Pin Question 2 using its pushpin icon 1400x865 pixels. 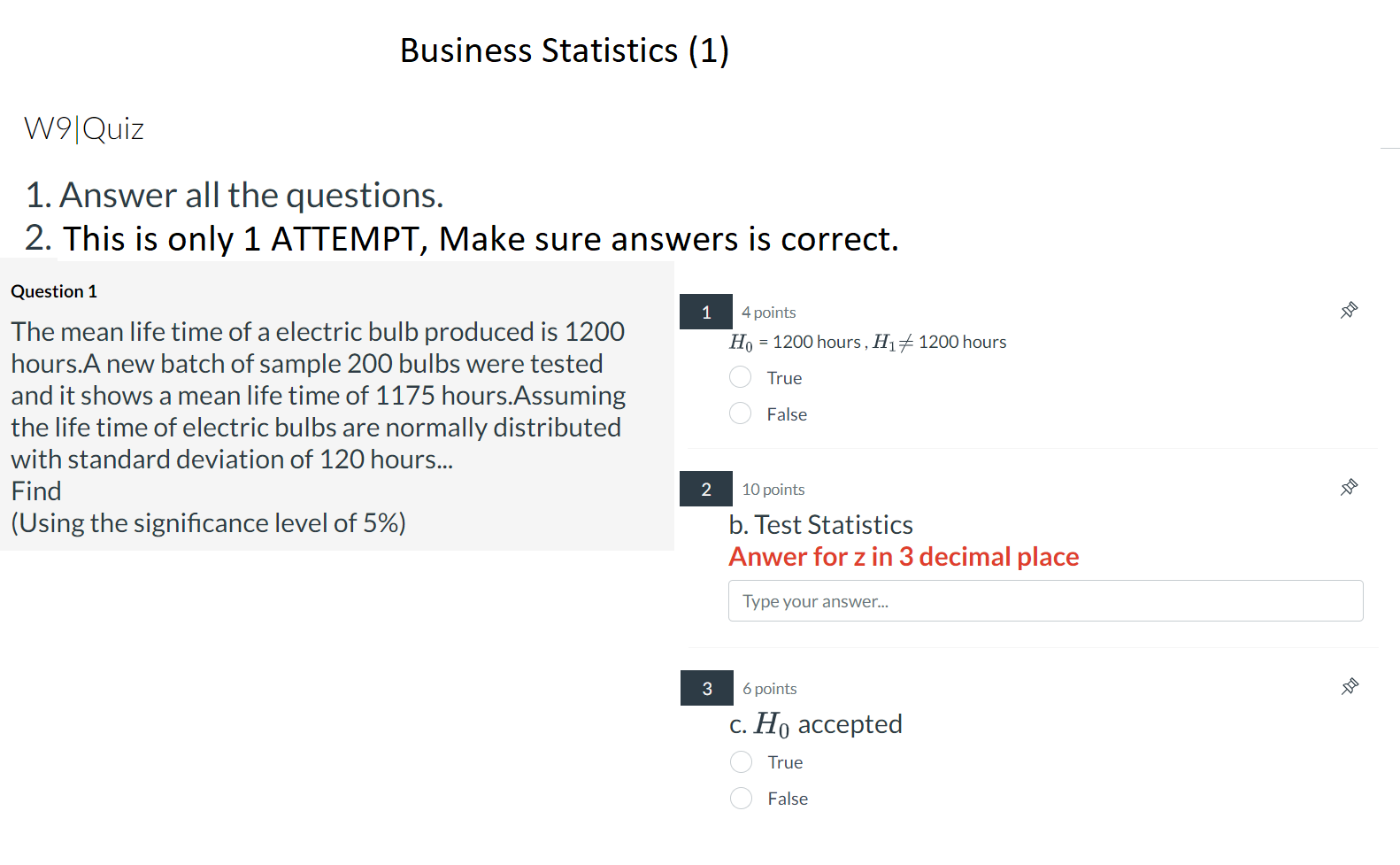point(1349,487)
